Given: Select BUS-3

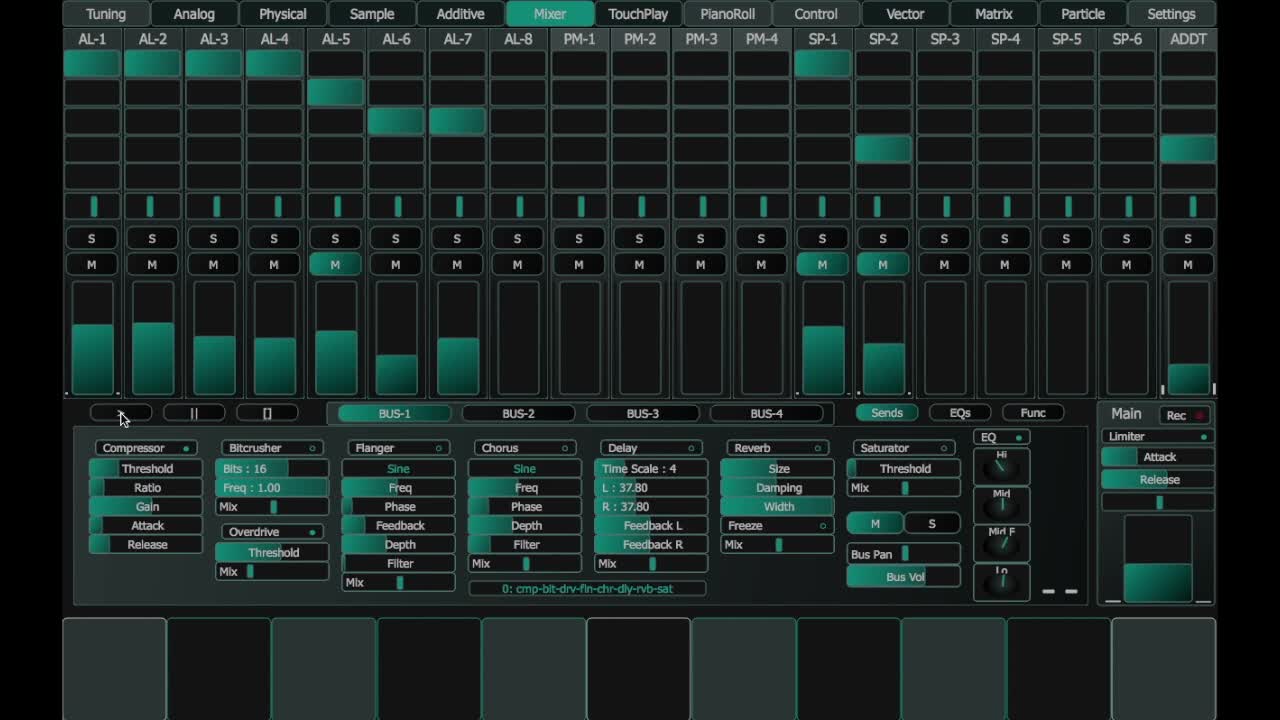Looking at the screenshot, I should (x=643, y=414).
